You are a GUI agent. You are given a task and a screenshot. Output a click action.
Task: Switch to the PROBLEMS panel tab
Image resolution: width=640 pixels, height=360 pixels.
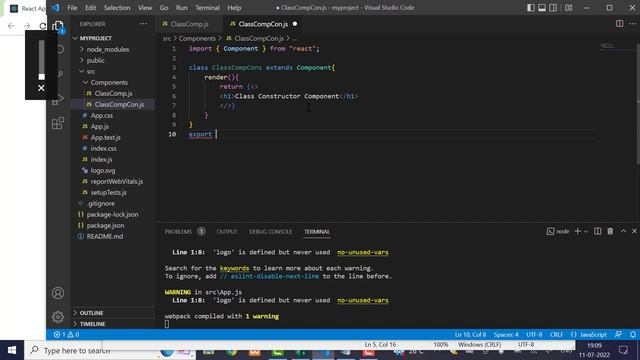(x=178, y=231)
